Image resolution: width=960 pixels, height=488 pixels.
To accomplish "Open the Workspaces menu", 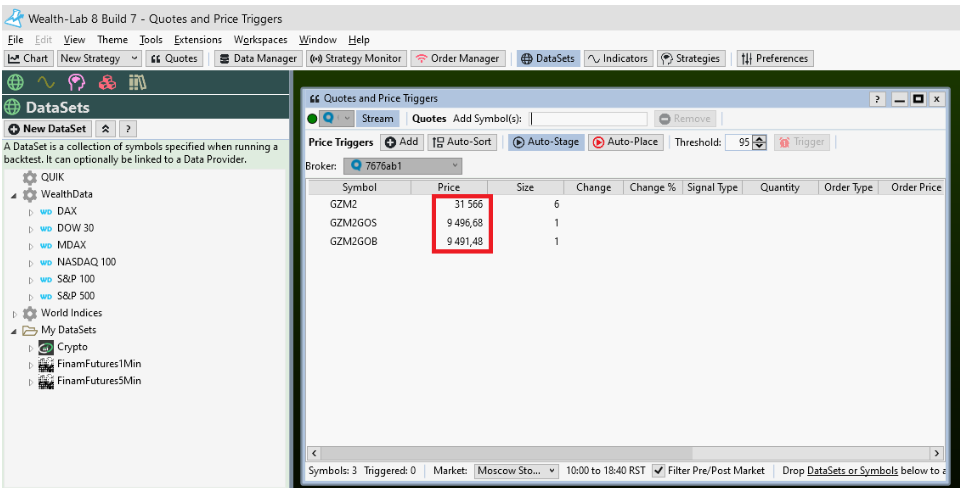I will [x=260, y=40].
